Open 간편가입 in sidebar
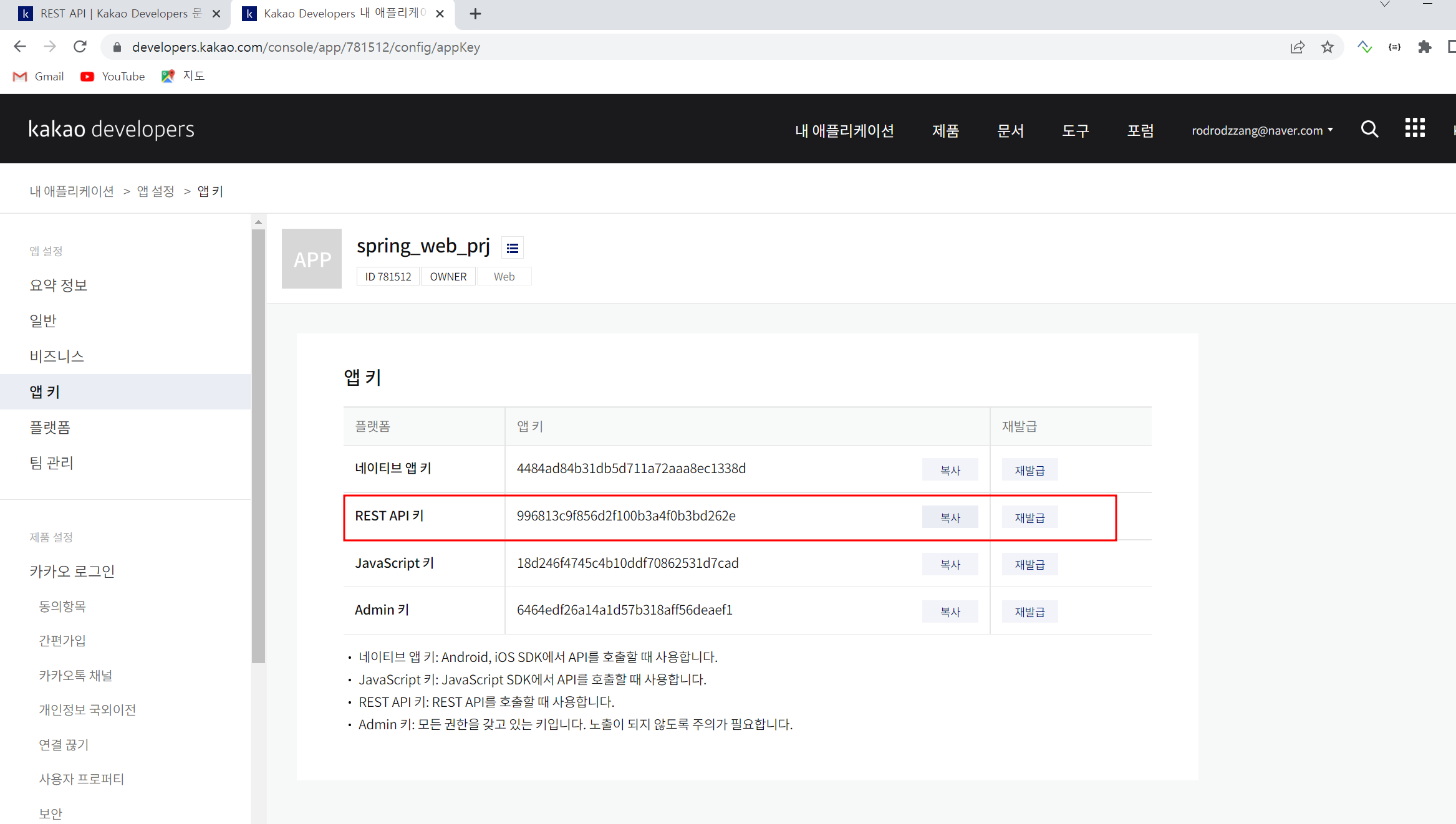Image resolution: width=1456 pixels, height=824 pixels. 62,641
